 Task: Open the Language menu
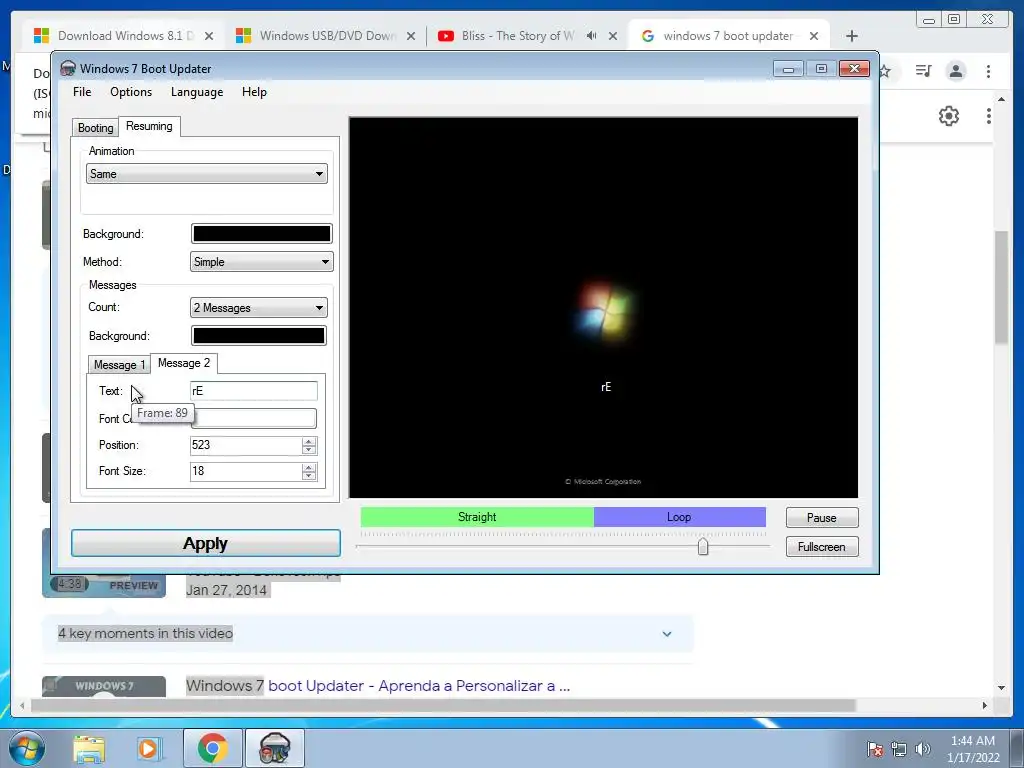[197, 92]
